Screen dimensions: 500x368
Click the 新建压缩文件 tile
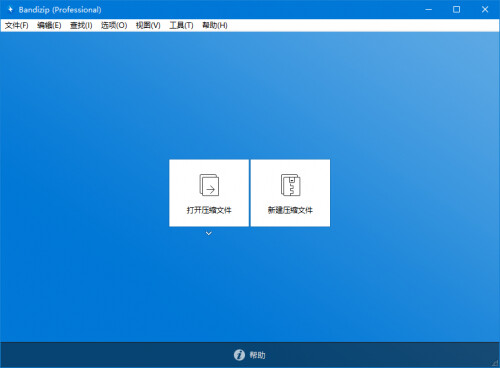[290, 193]
